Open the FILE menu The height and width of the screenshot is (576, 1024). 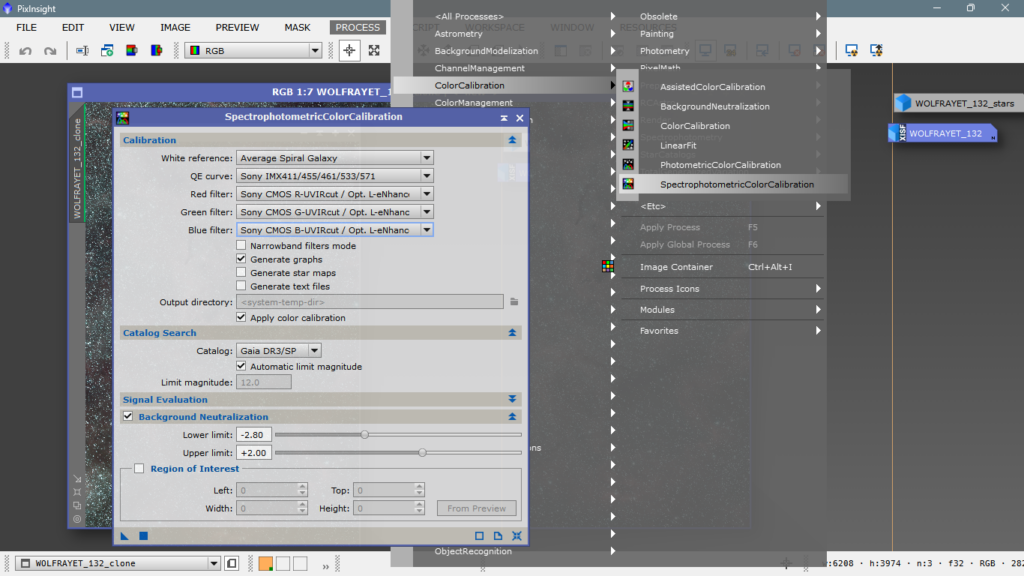[26, 27]
